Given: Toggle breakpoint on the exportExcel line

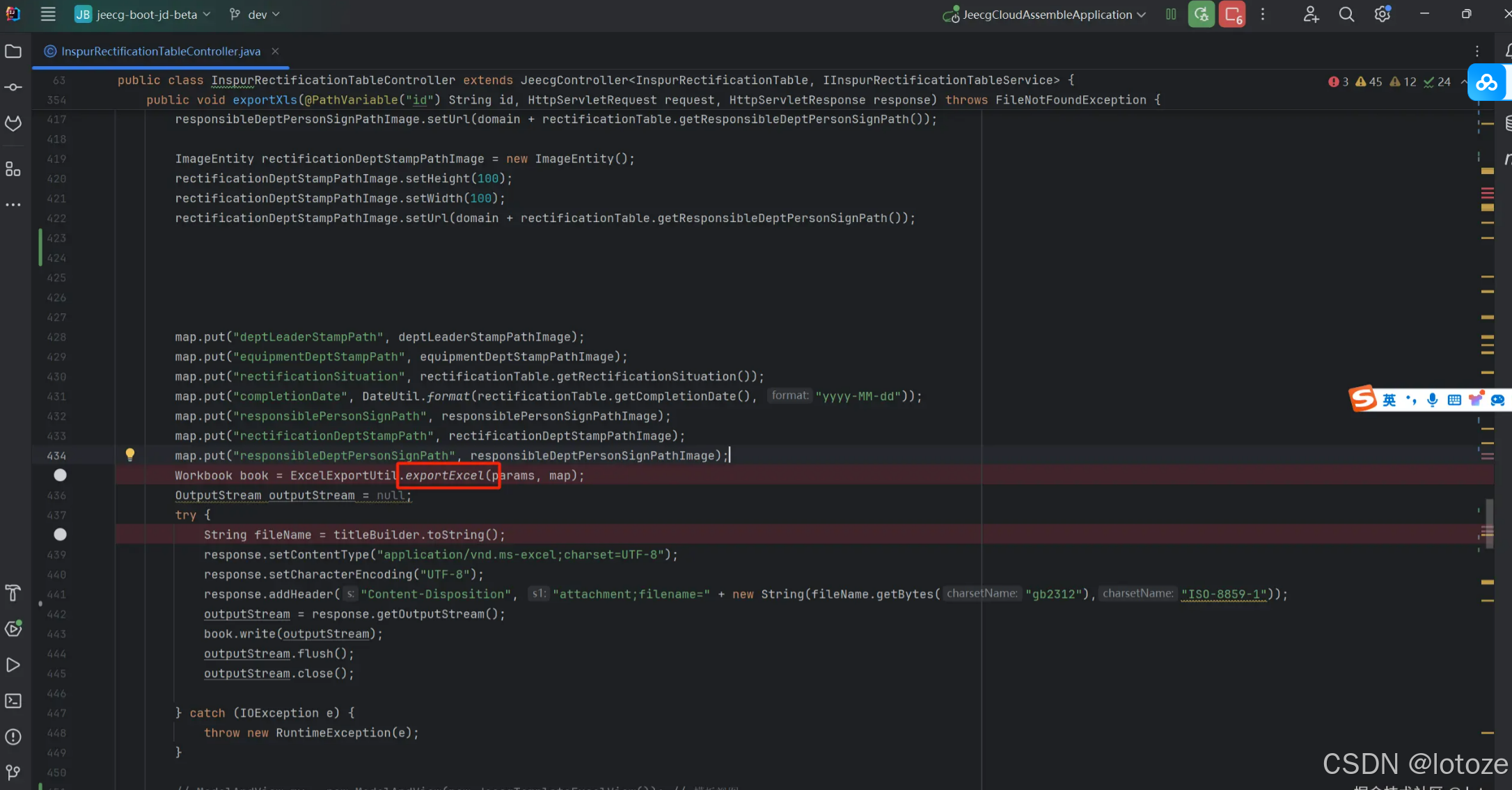Looking at the screenshot, I should coord(61,475).
